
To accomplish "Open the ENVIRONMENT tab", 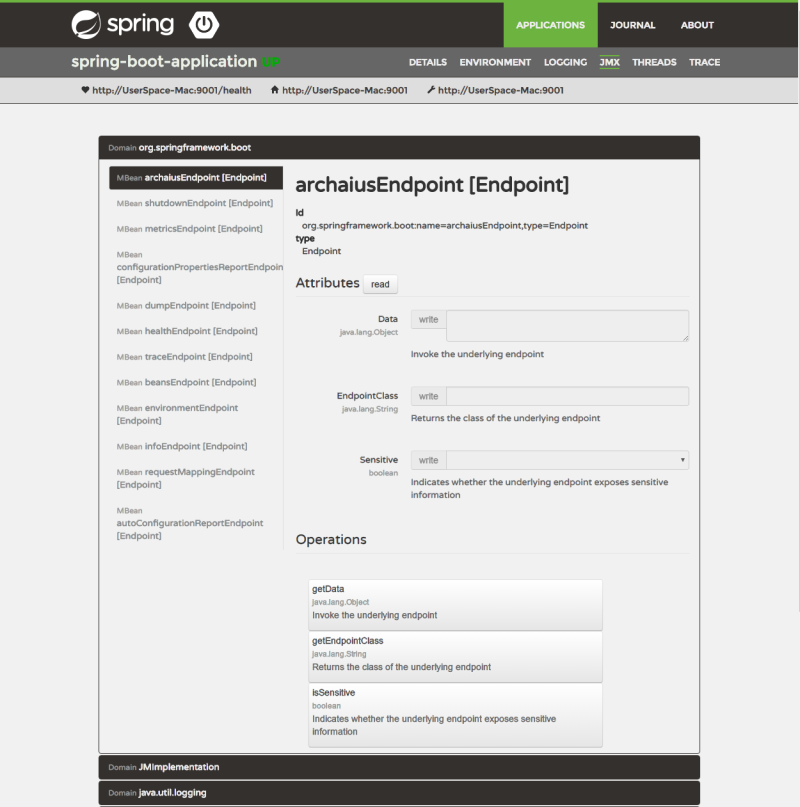I will [x=495, y=62].
